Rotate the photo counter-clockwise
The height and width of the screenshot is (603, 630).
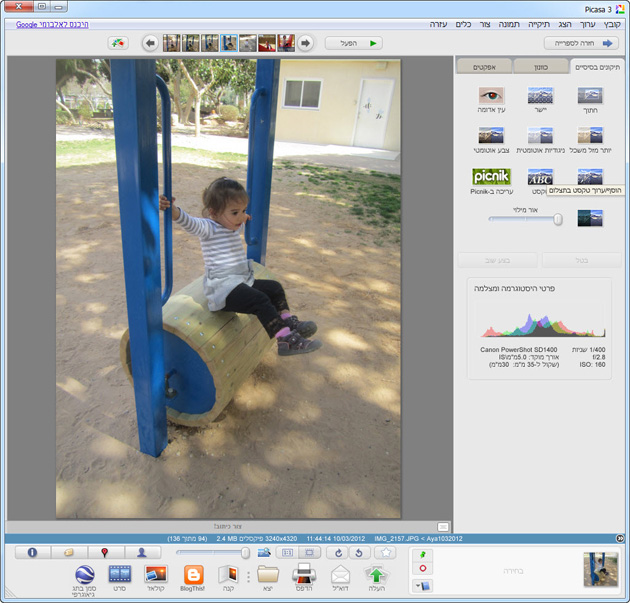coord(359,553)
